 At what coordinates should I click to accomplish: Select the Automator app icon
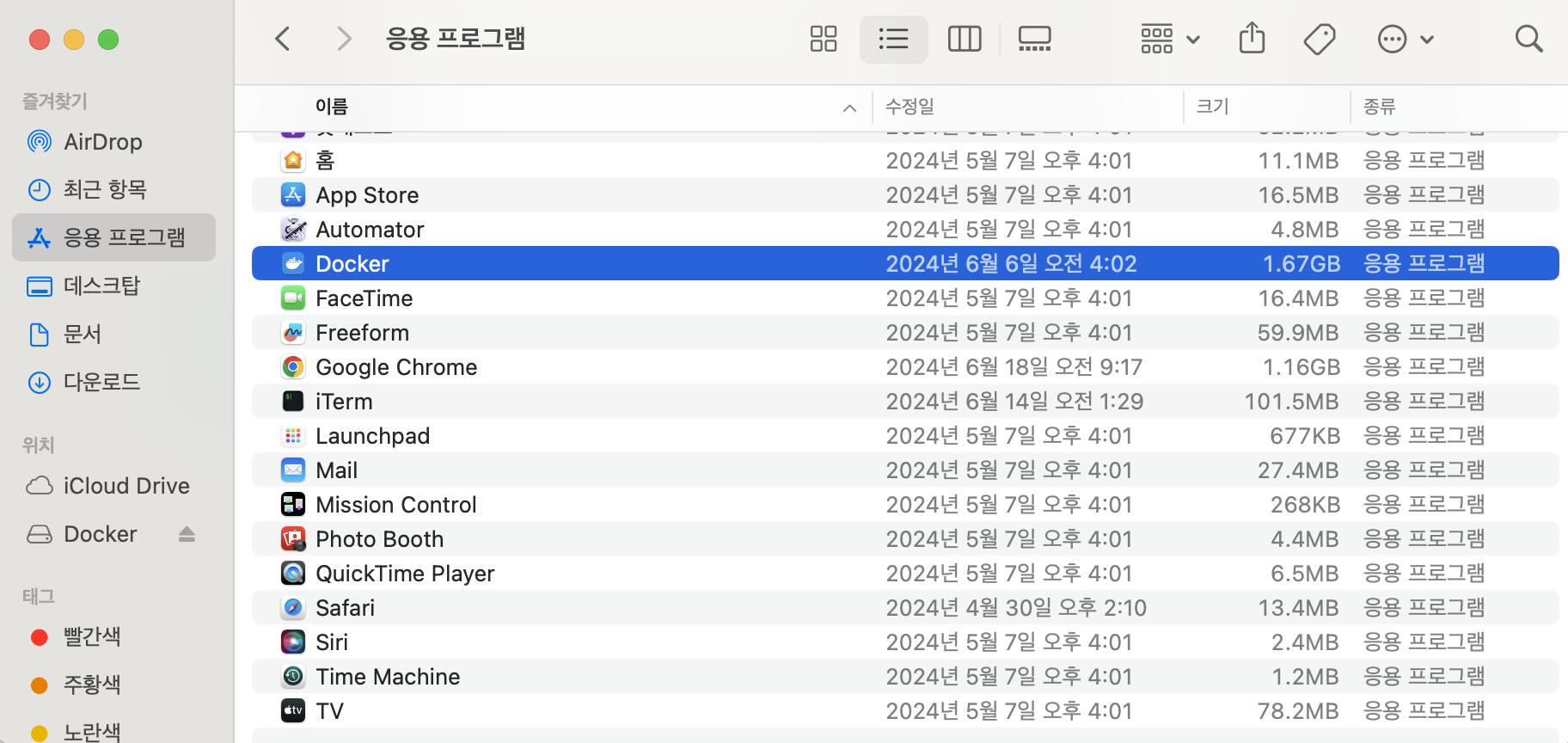pyautogui.click(x=293, y=229)
